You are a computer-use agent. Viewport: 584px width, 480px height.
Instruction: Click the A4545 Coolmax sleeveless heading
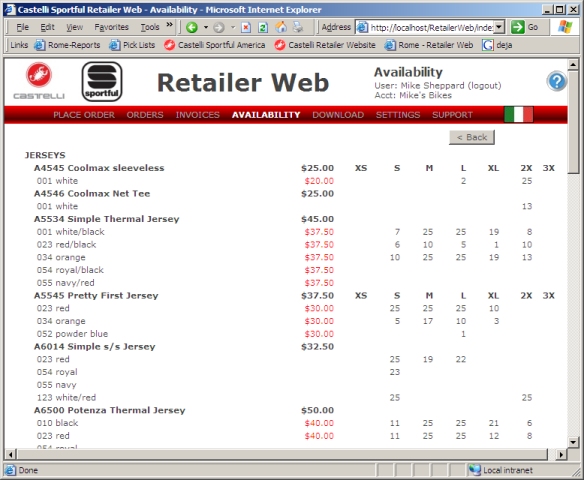click(x=99, y=168)
